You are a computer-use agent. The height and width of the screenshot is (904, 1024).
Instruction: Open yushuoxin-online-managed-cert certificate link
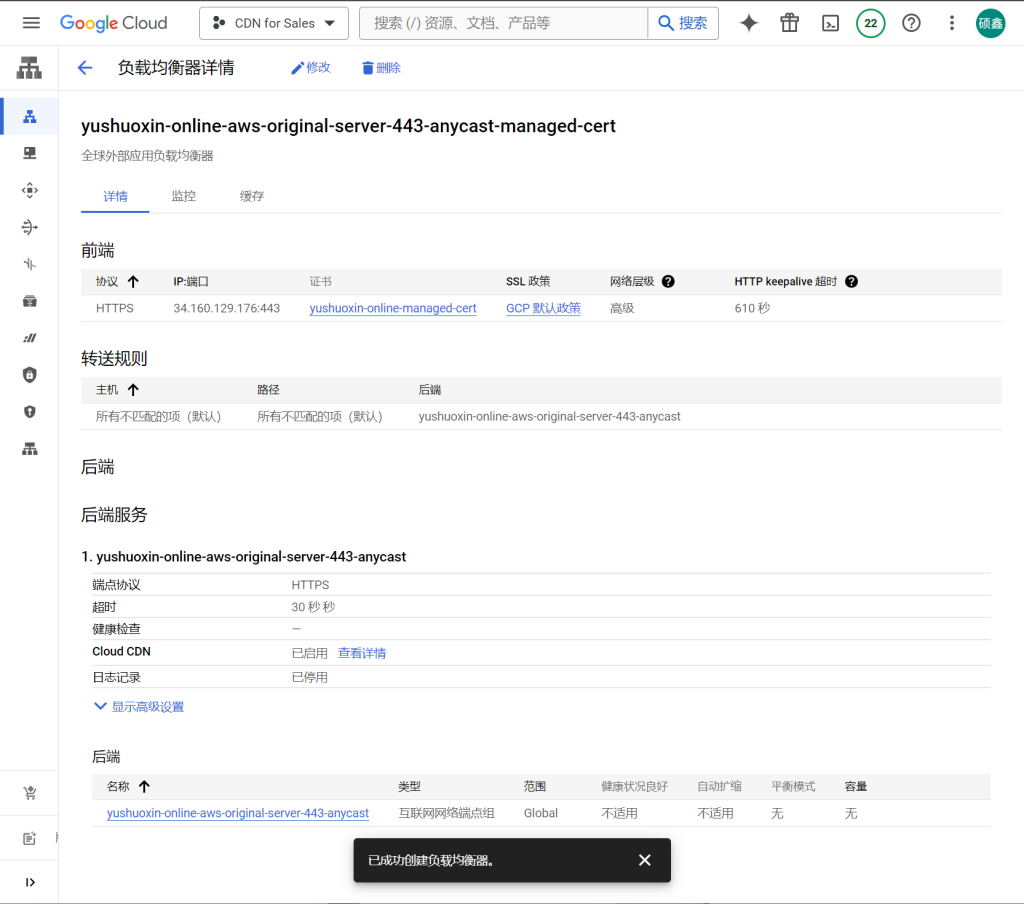(x=393, y=309)
